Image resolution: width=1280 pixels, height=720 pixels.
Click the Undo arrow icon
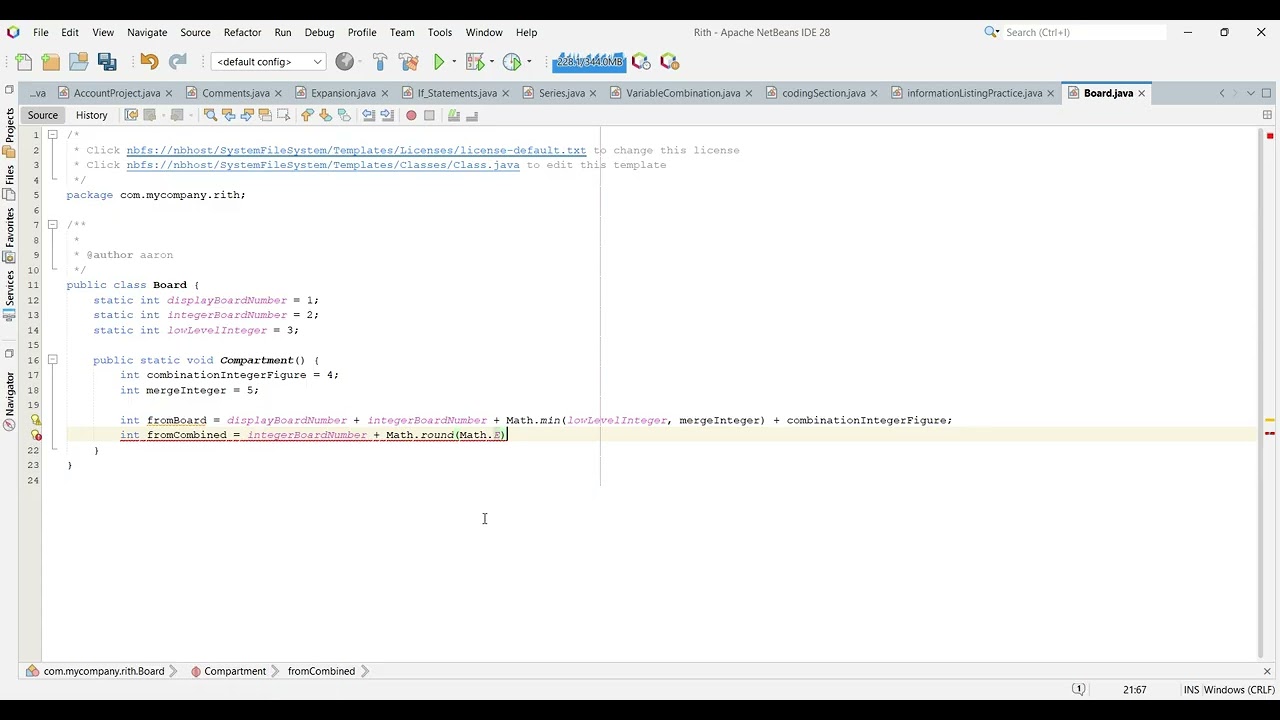(x=149, y=62)
